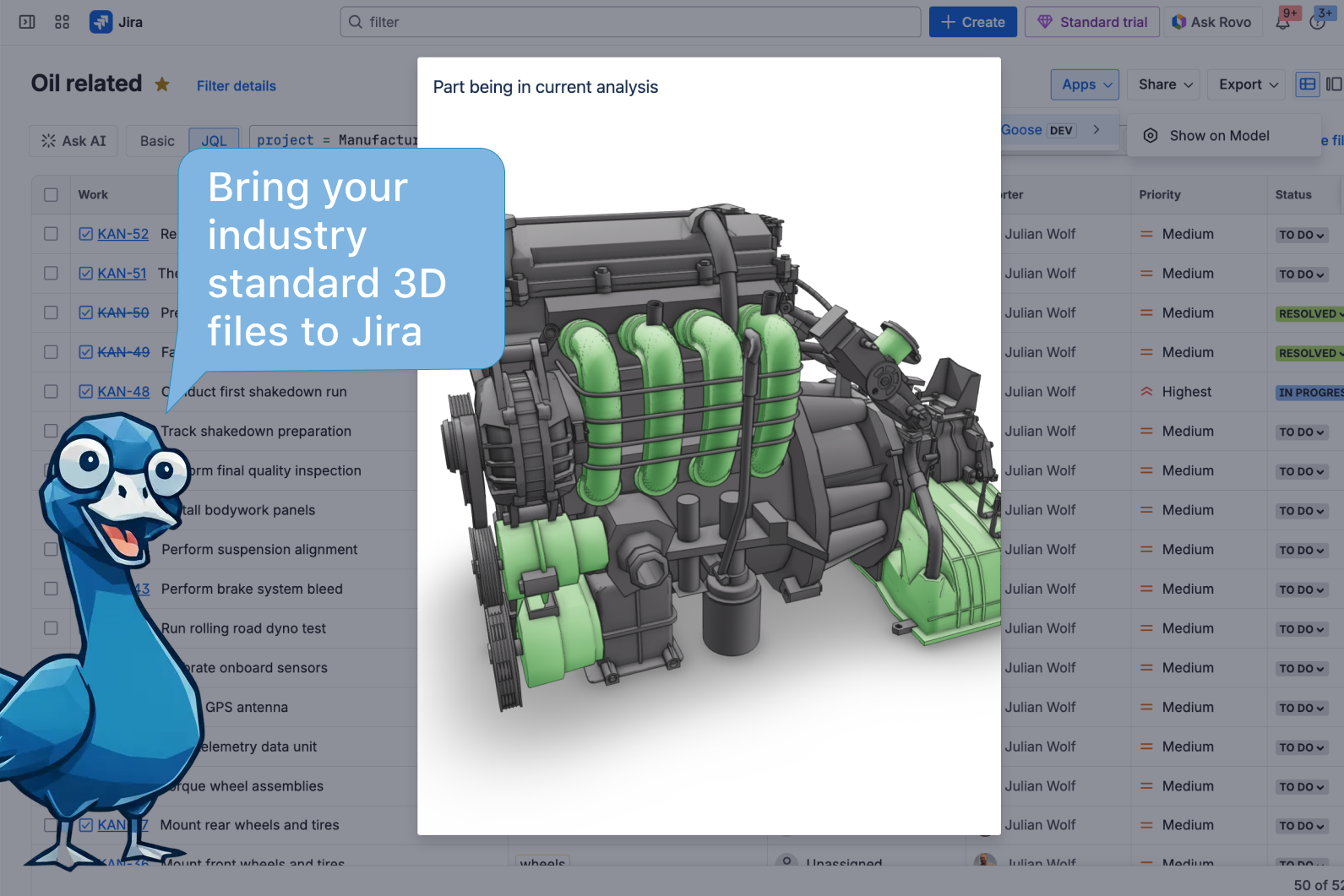The image size is (1344, 896).
Task: Open Filter details link
Action: tap(237, 86)
